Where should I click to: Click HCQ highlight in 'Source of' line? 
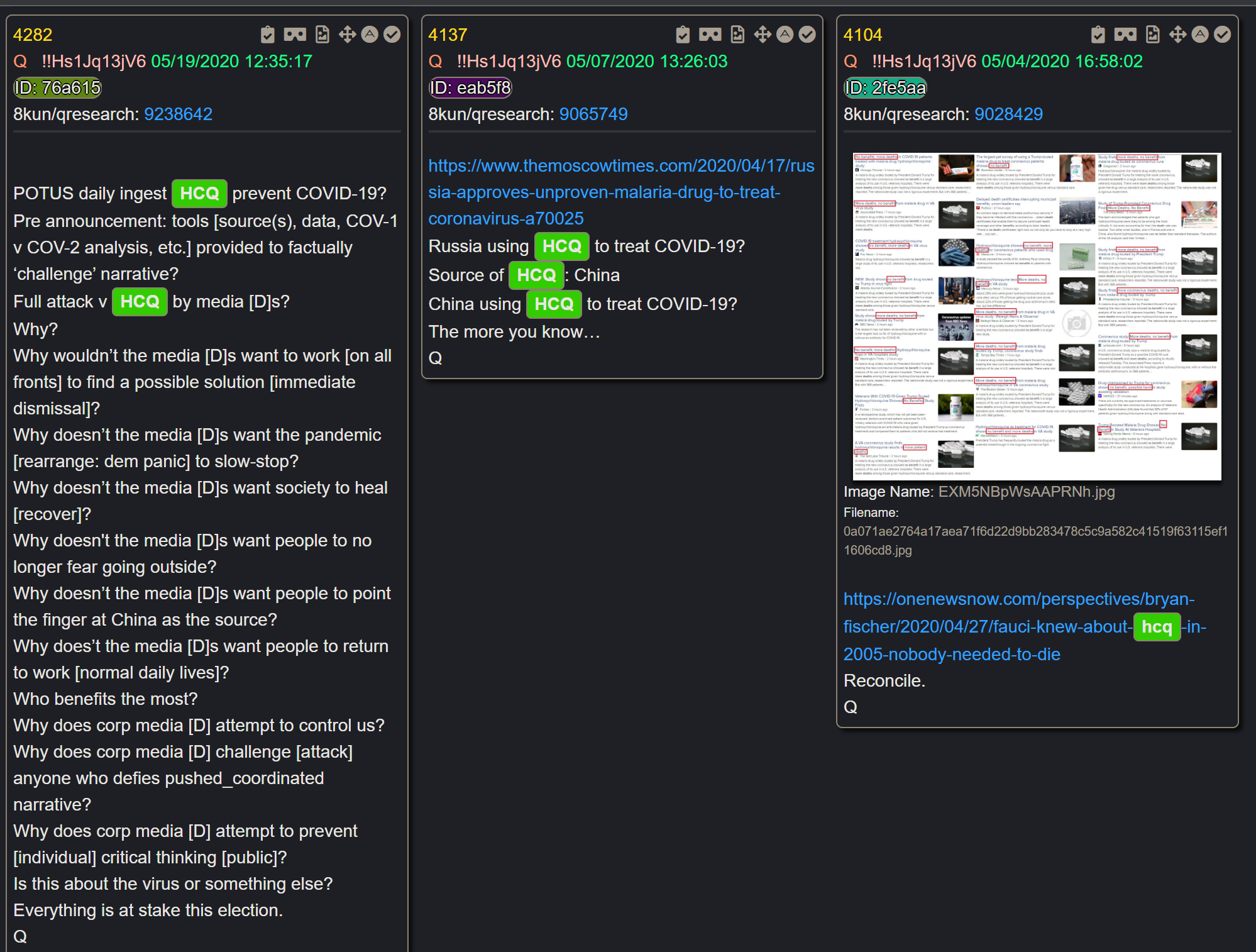coord(536,275)
